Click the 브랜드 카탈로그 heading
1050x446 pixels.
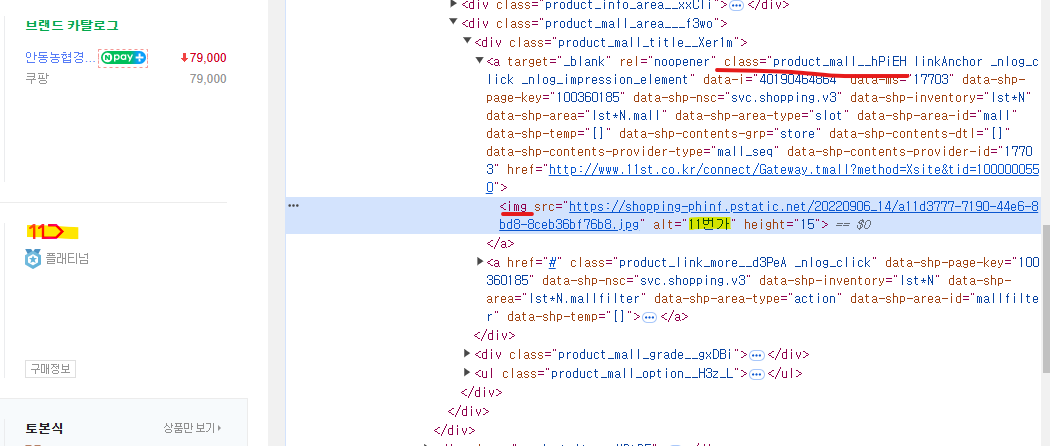click(72, 25)
